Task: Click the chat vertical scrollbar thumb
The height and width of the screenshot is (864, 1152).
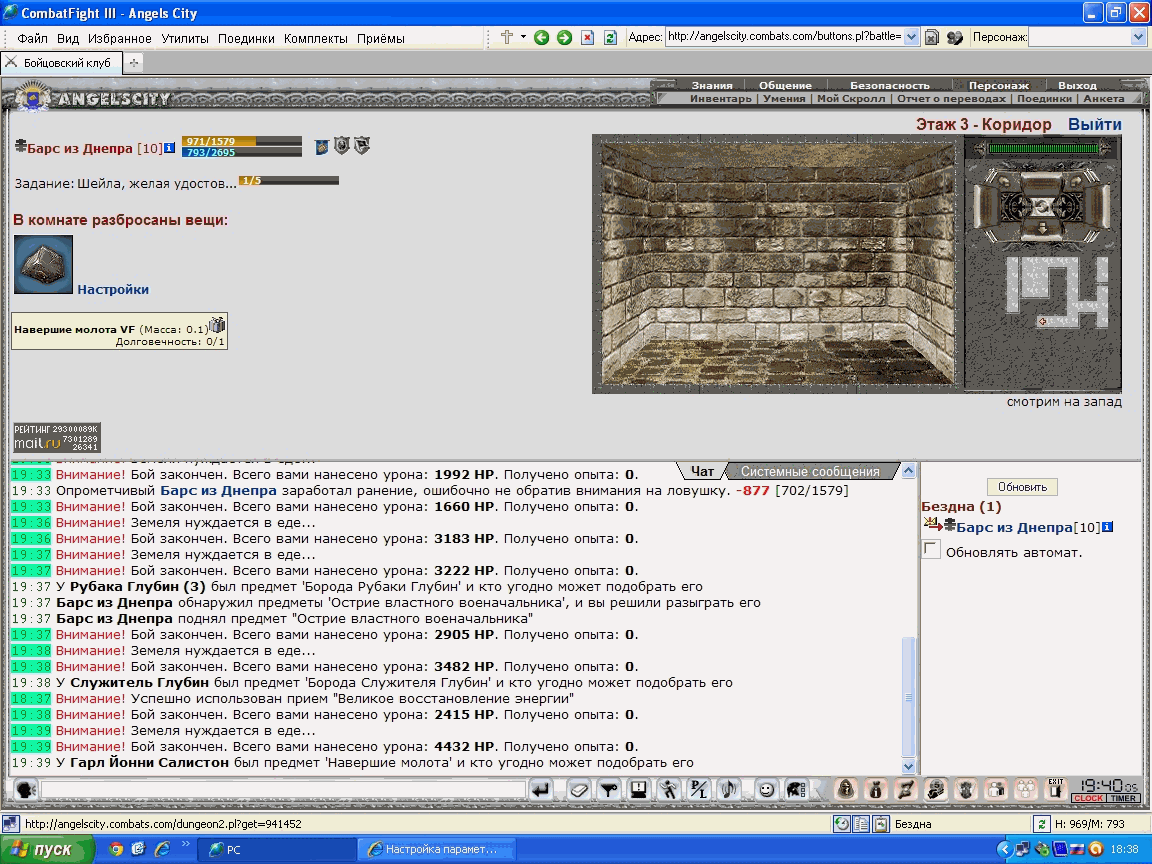Action: click(x=908, y=696)
